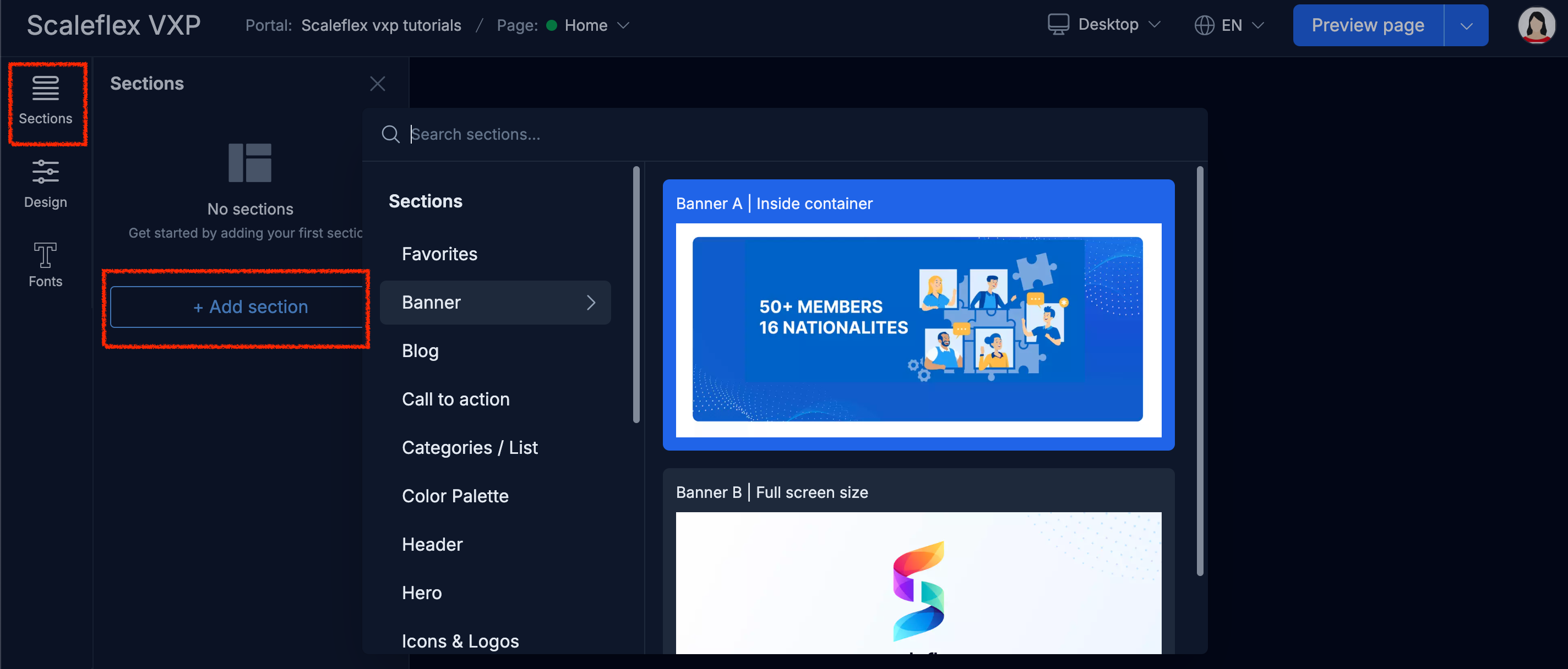The height and width of the screenshot is (669, 1568).
Task: Expand the Banner category chevron
Action: (590, 302)
